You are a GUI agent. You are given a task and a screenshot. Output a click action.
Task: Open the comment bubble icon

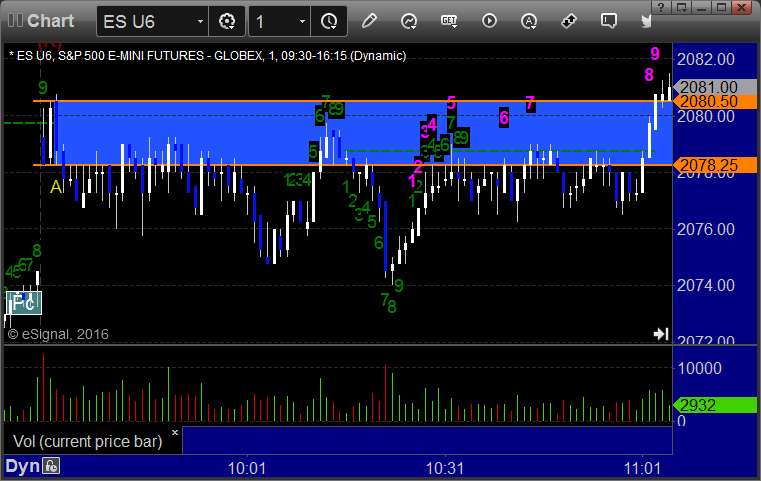click(x=609, y=21)
